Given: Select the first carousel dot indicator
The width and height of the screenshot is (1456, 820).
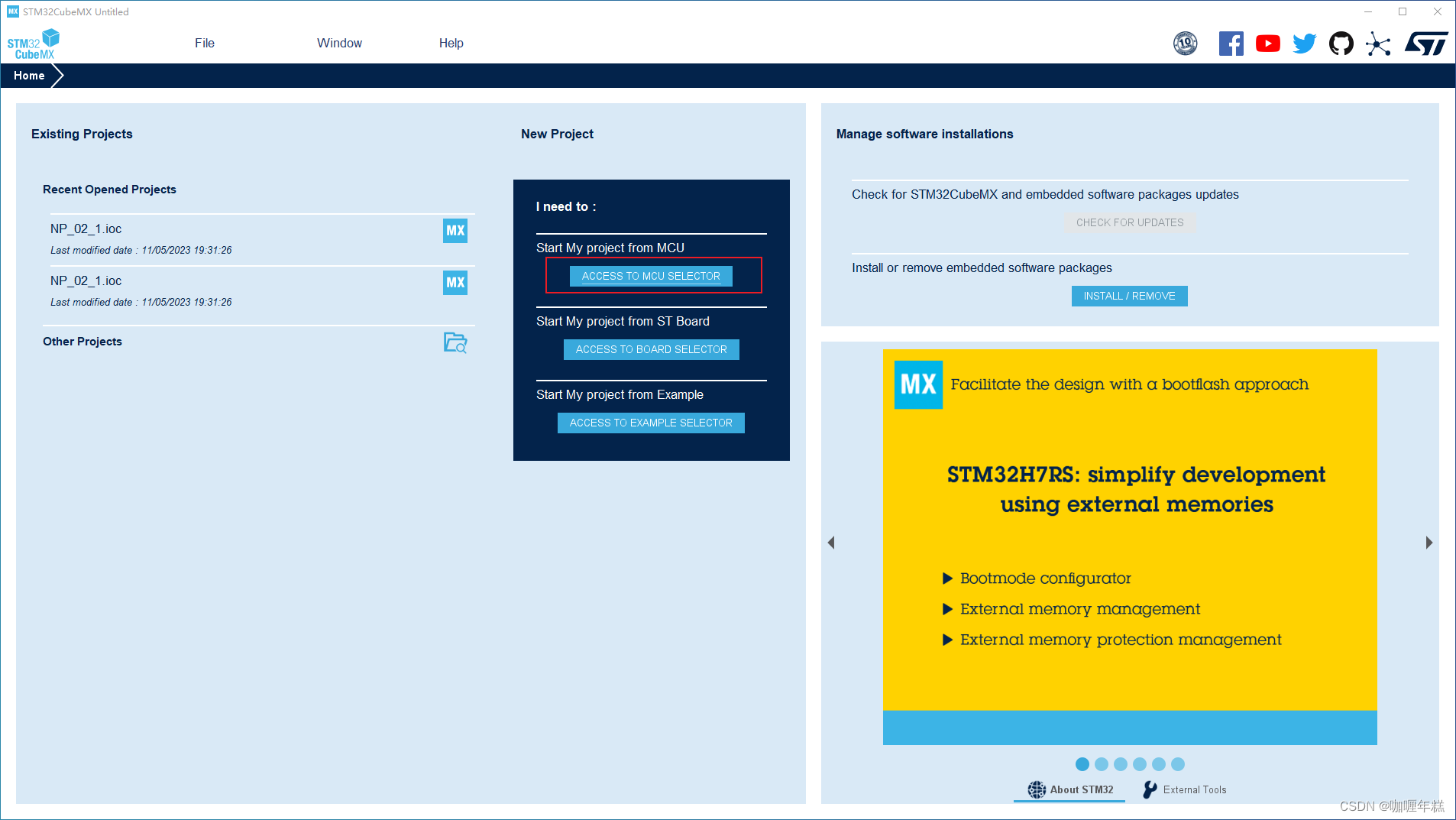Looking at the screenshot, I should point(1082,764).
